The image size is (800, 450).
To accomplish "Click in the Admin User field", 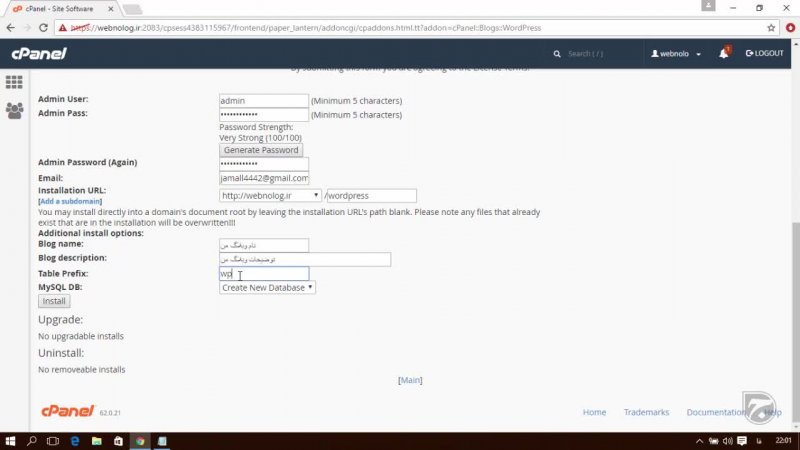I will pyautogui.click(x=263, y=101).
